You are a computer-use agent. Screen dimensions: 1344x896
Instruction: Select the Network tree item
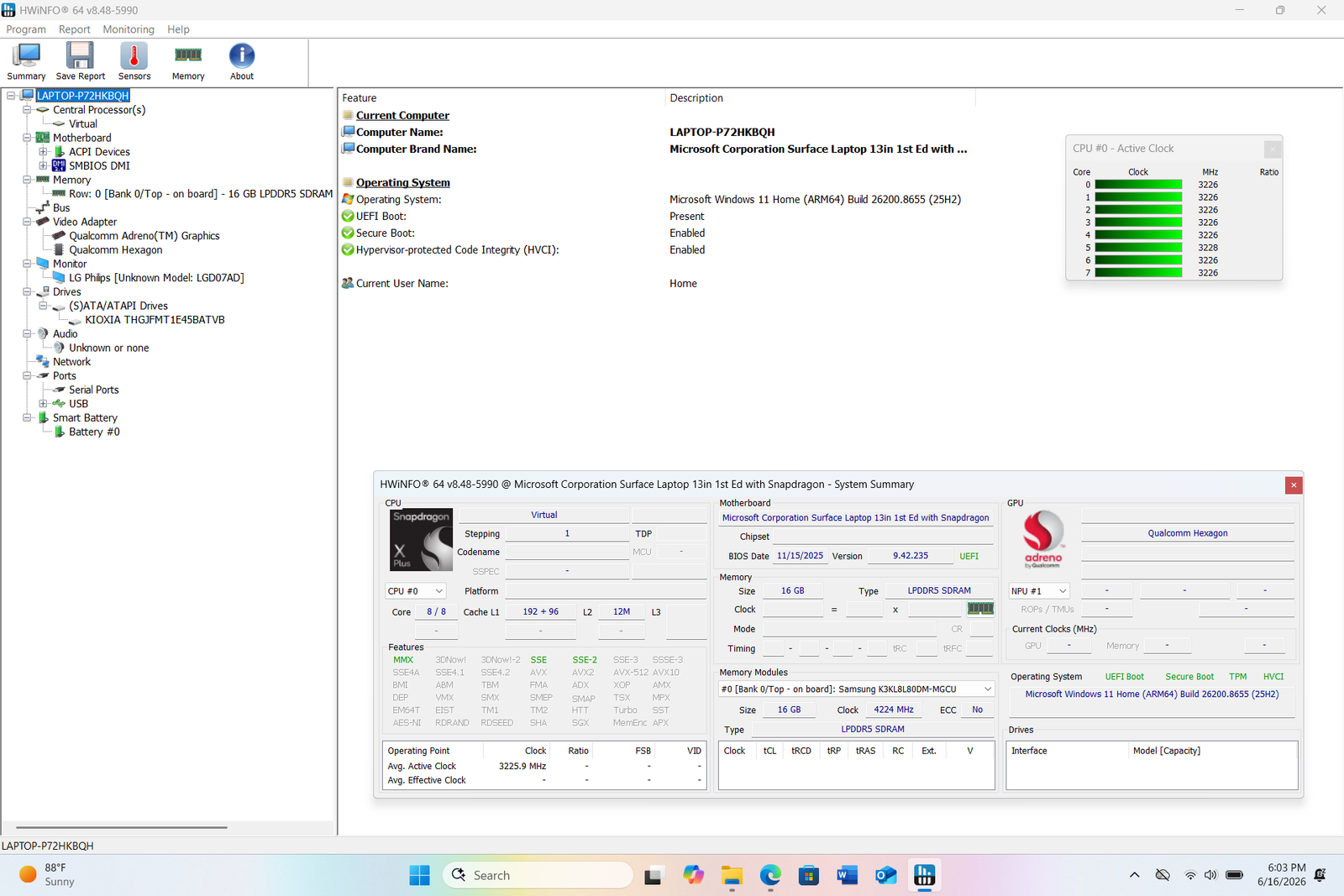tap(71, 362)
